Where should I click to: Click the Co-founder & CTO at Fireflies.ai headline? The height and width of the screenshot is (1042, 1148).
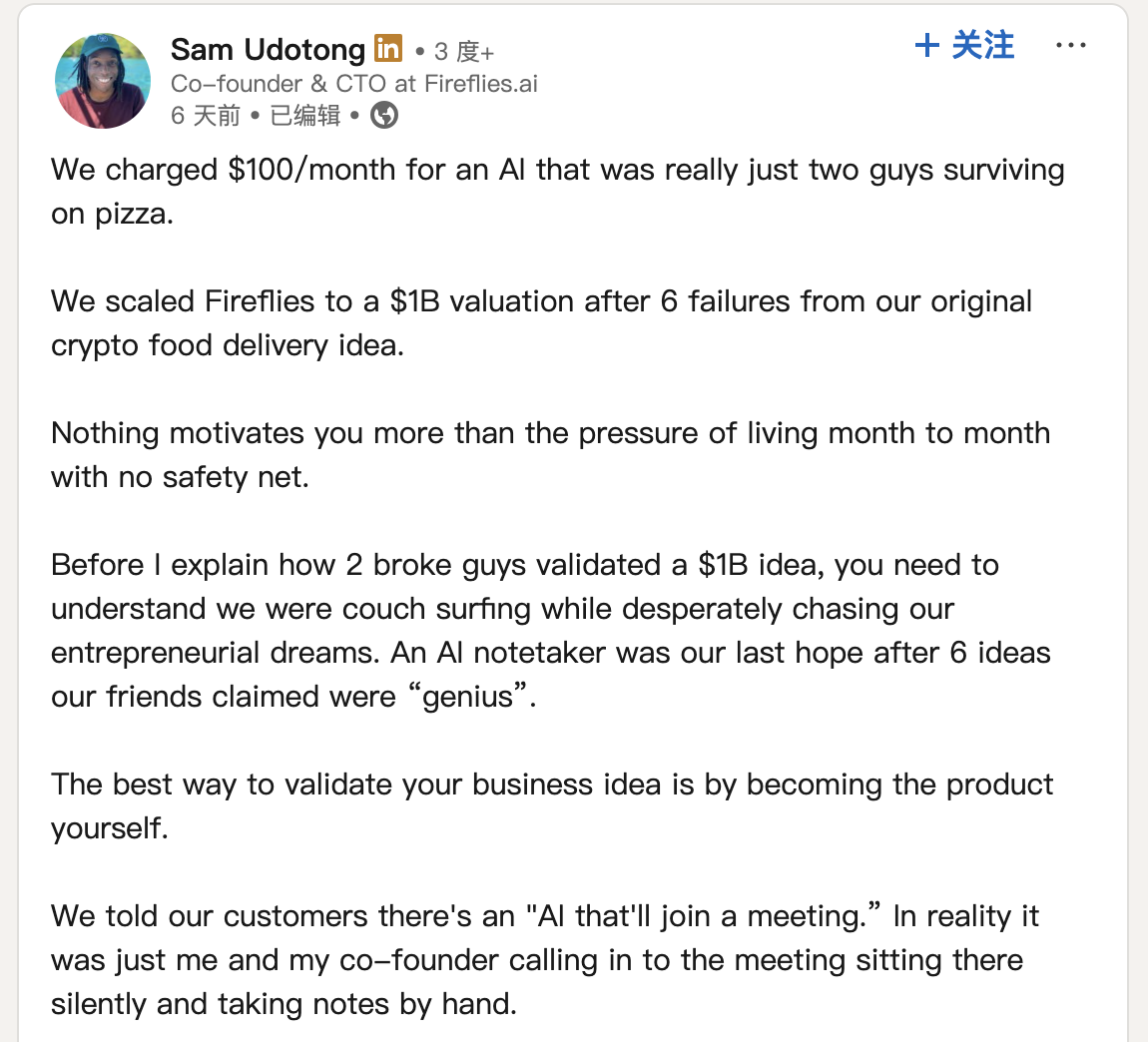pyautogui.click(x=353, y=83)
